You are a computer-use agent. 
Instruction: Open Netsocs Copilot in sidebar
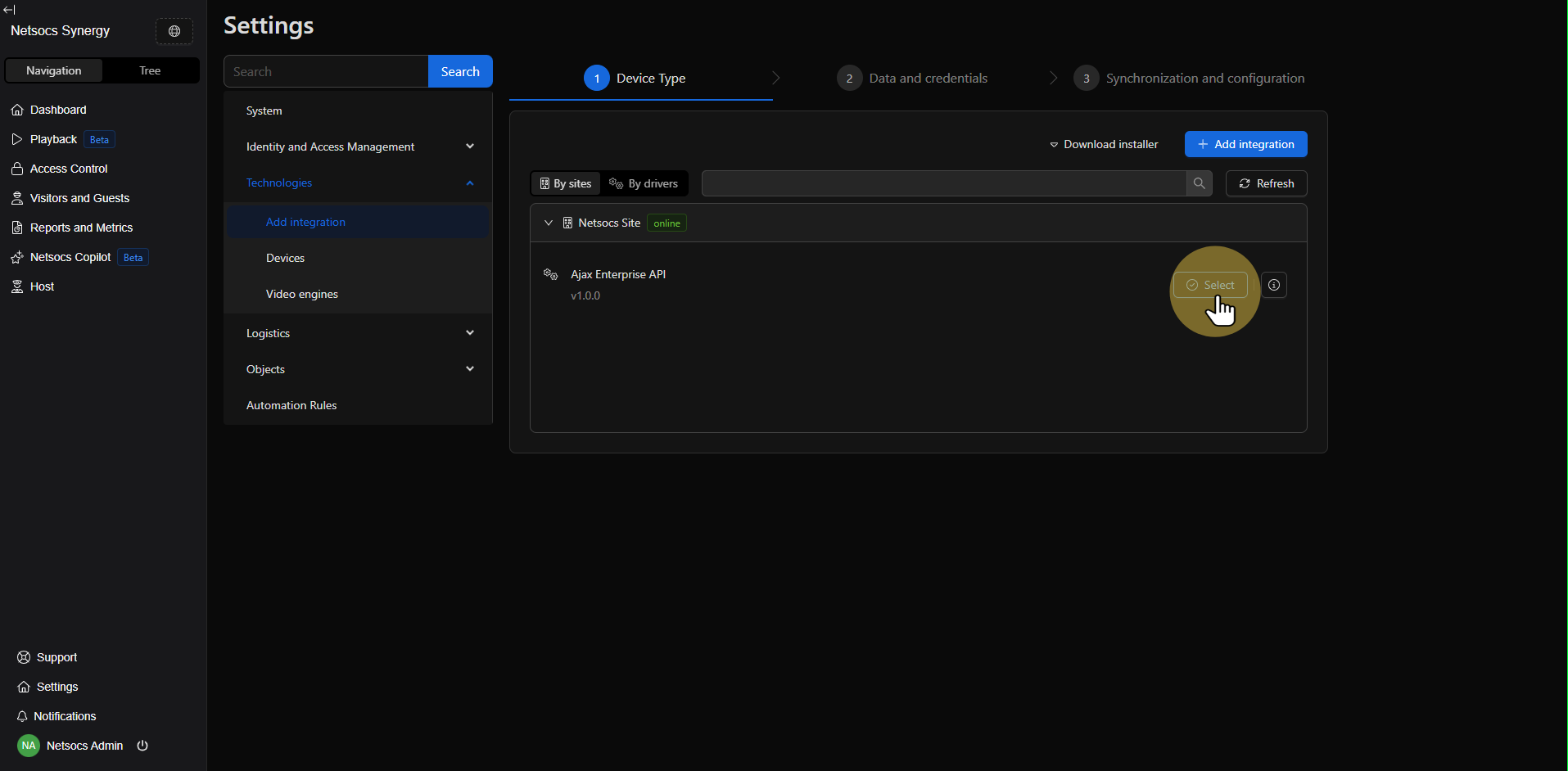click(x=70, y=257)
